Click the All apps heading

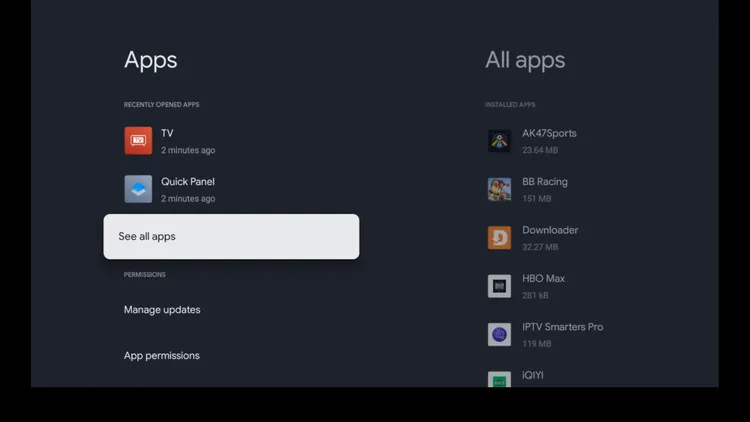point(525,60)
